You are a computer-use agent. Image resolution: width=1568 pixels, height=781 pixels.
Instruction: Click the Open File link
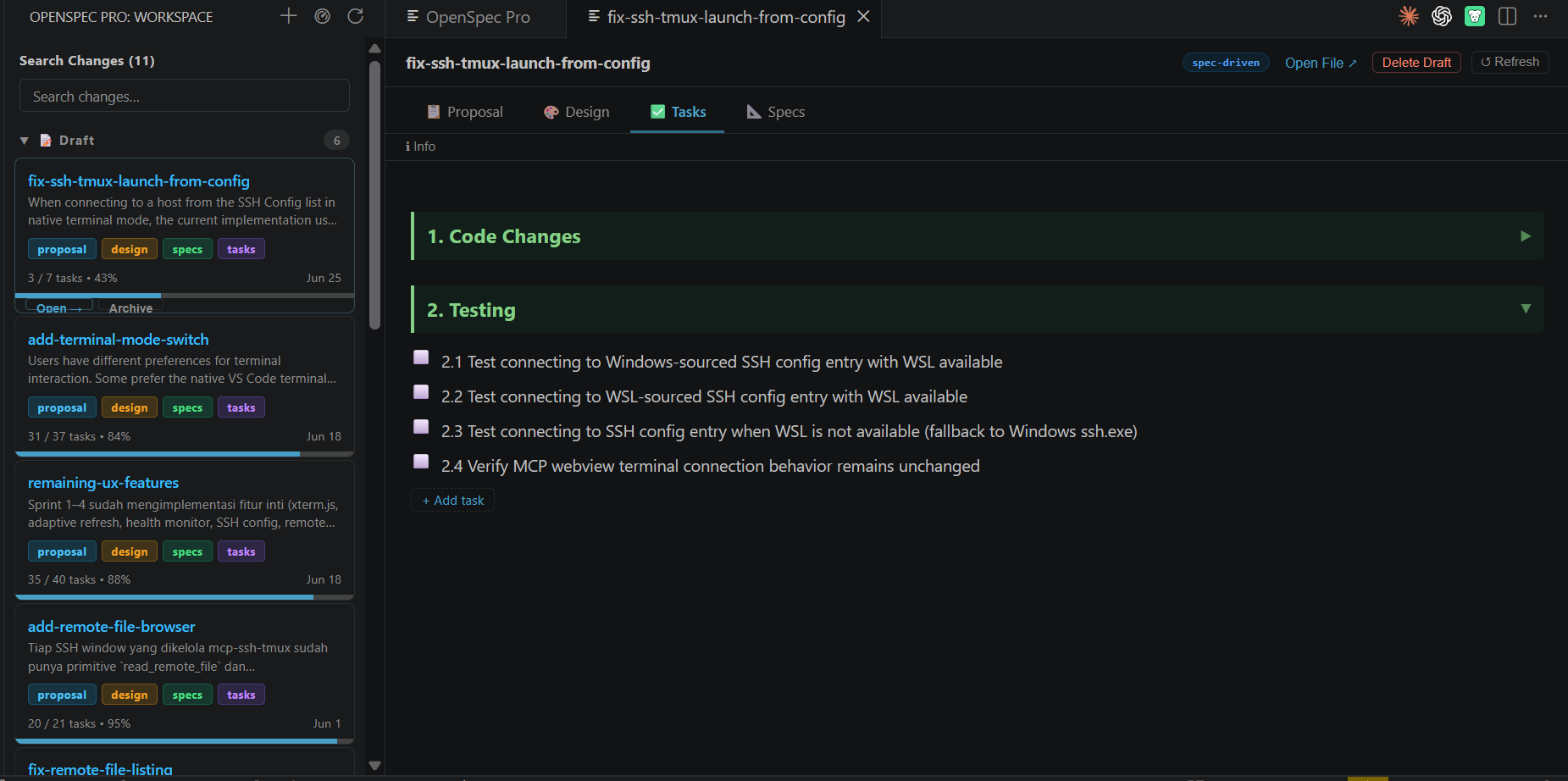[1321, 63]
